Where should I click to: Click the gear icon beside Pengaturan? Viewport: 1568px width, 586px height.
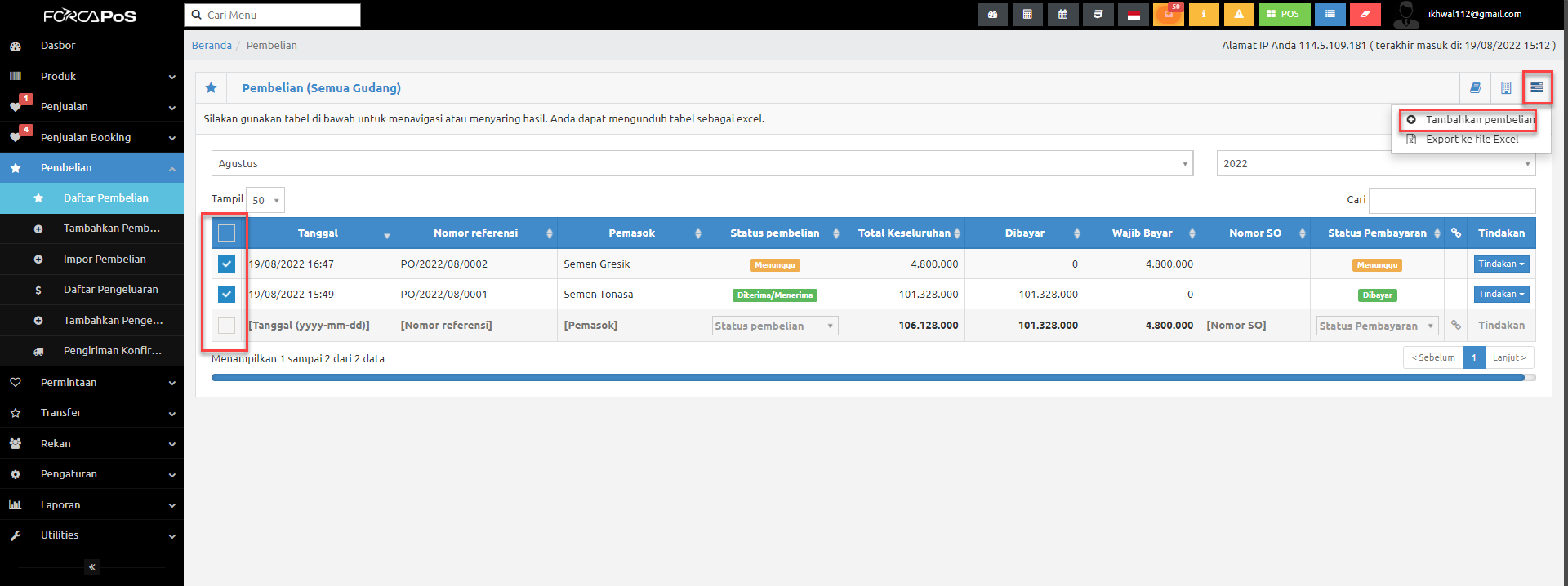coord(16,474)
